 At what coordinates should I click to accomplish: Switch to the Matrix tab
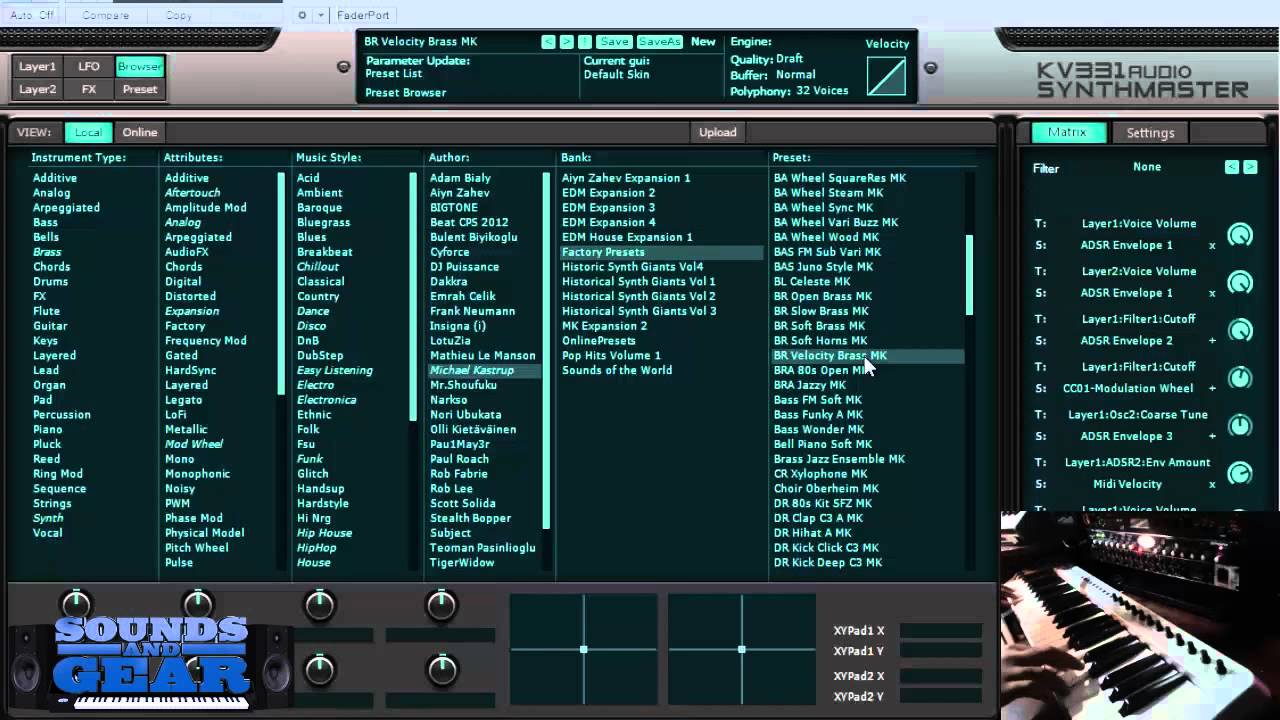coord(1067,132)
